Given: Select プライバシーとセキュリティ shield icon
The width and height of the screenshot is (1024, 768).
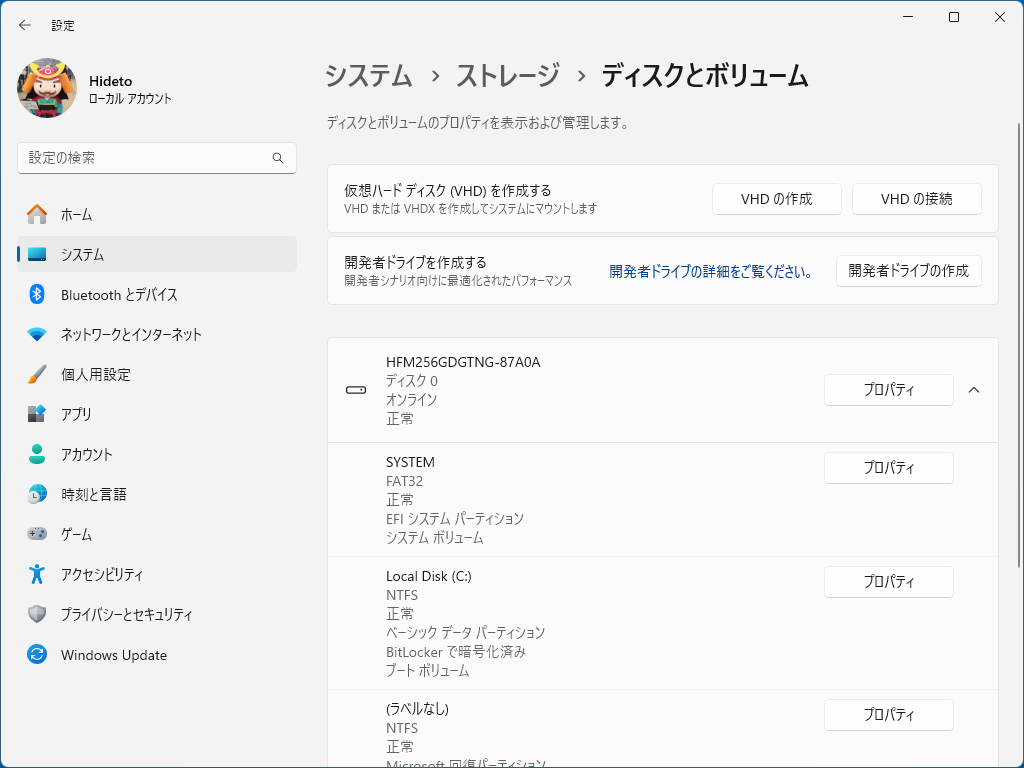Looking at the screenshot, I should (x=36, y=614).
